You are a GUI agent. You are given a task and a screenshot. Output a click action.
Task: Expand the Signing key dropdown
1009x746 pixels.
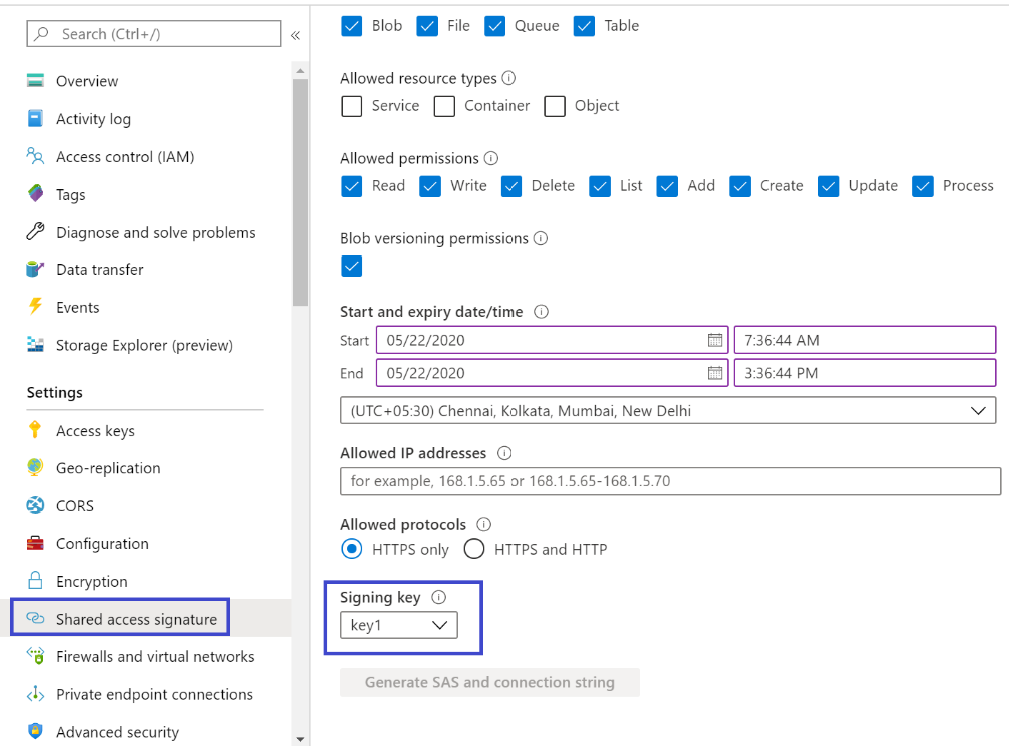399,625
